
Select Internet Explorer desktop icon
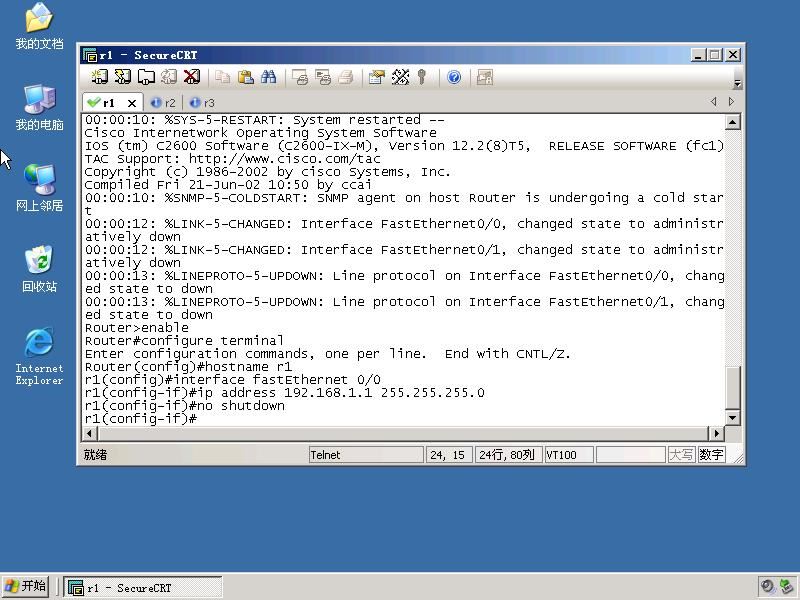pyautogui.click(x=39, y=356)
